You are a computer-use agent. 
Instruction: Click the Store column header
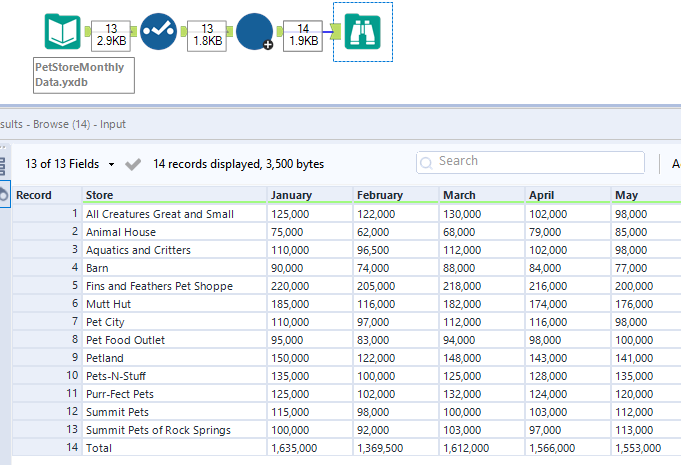(x=100, y=195)
